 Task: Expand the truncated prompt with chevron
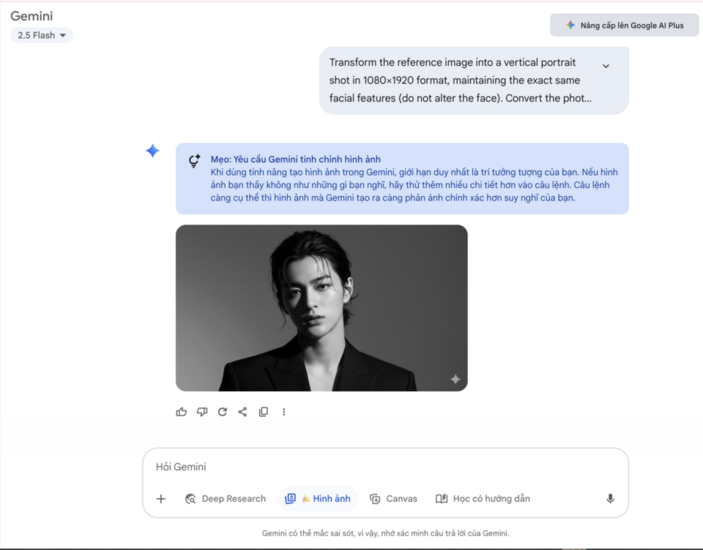point(606,66)
